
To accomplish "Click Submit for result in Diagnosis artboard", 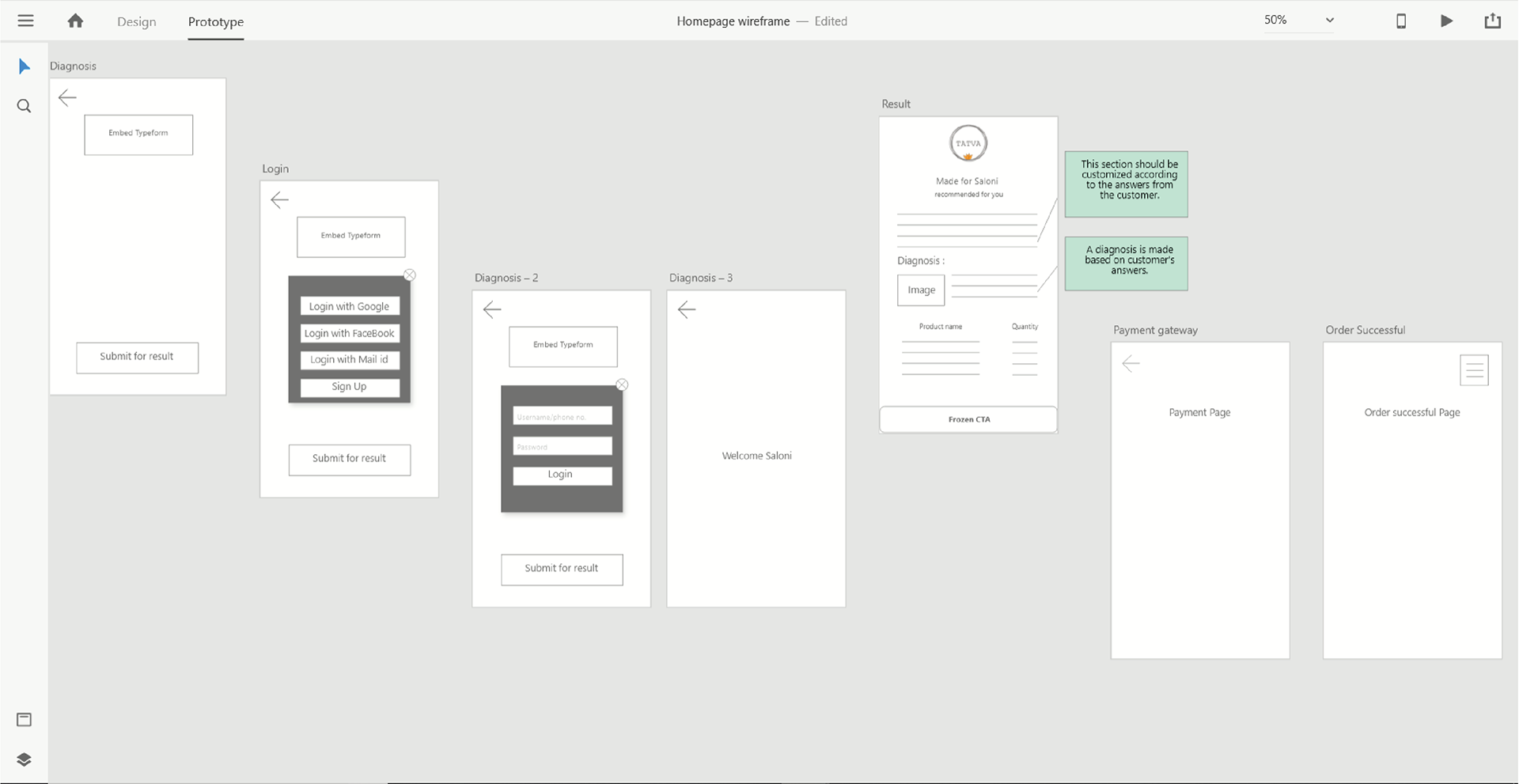I will [137, 358].
